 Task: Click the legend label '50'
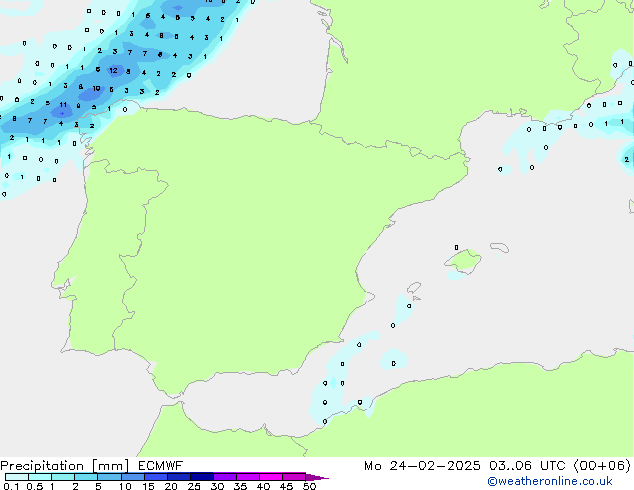pos(309,486)
